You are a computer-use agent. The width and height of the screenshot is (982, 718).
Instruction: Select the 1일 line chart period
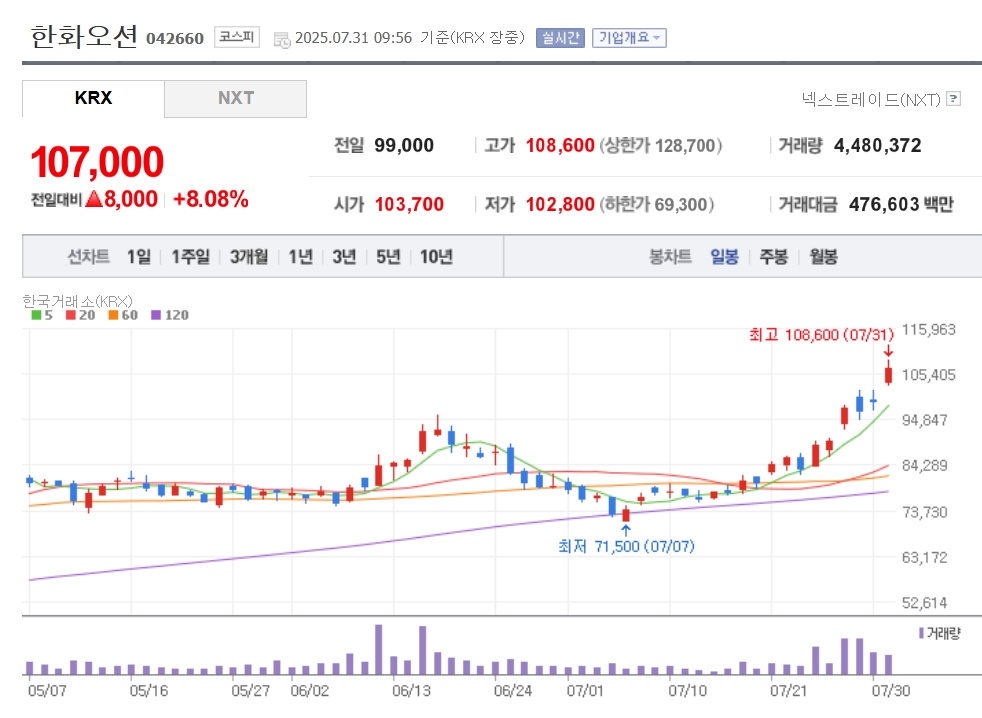[138, 256]
